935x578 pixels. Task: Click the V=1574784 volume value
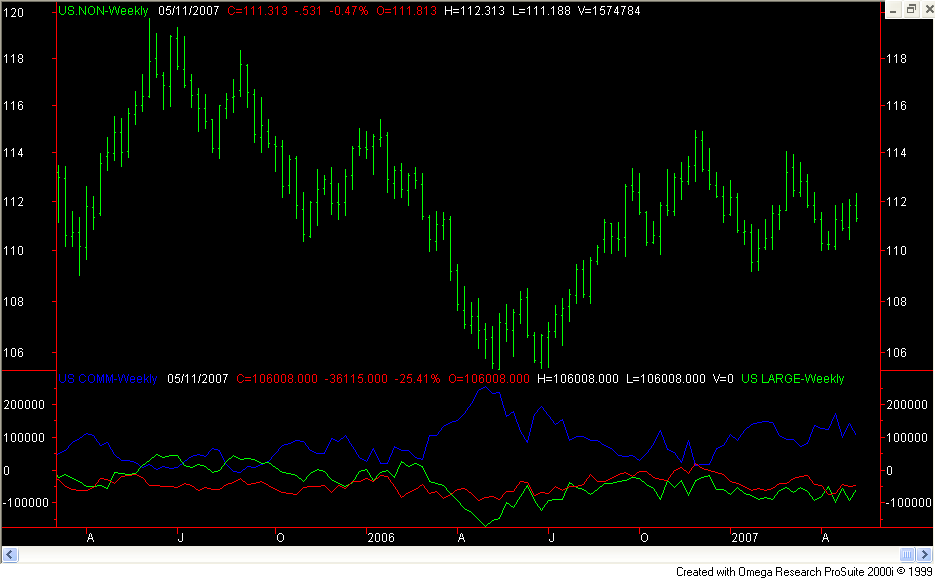609,11
